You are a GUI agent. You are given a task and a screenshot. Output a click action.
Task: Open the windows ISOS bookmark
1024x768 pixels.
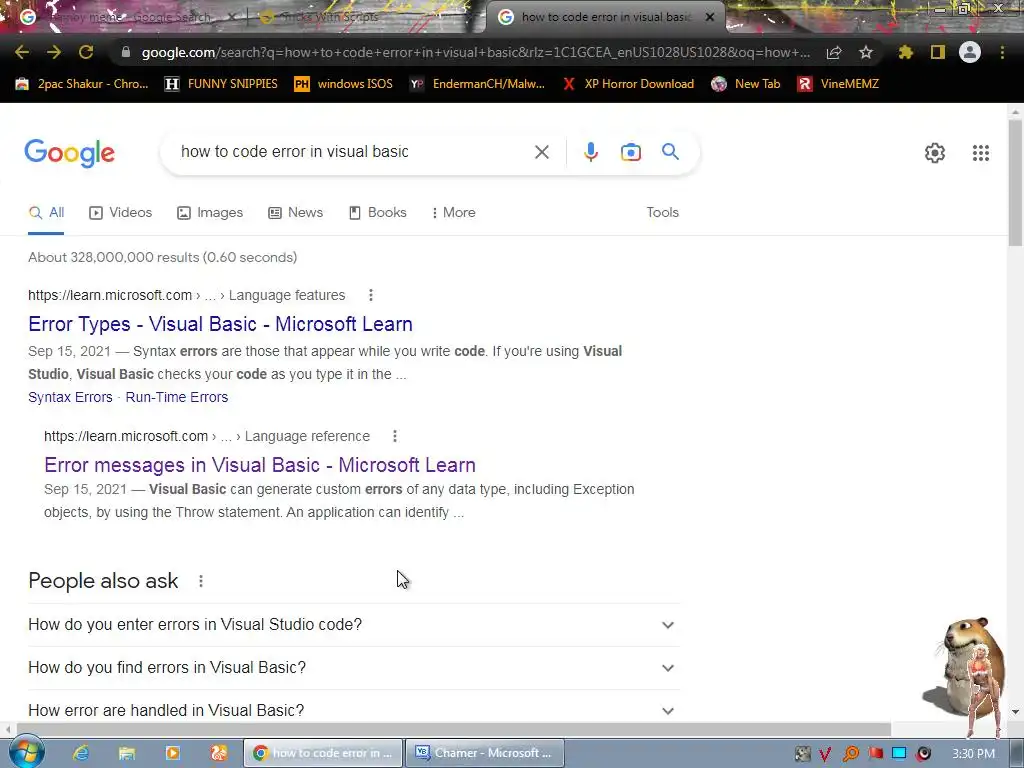(x=344, y=84)
